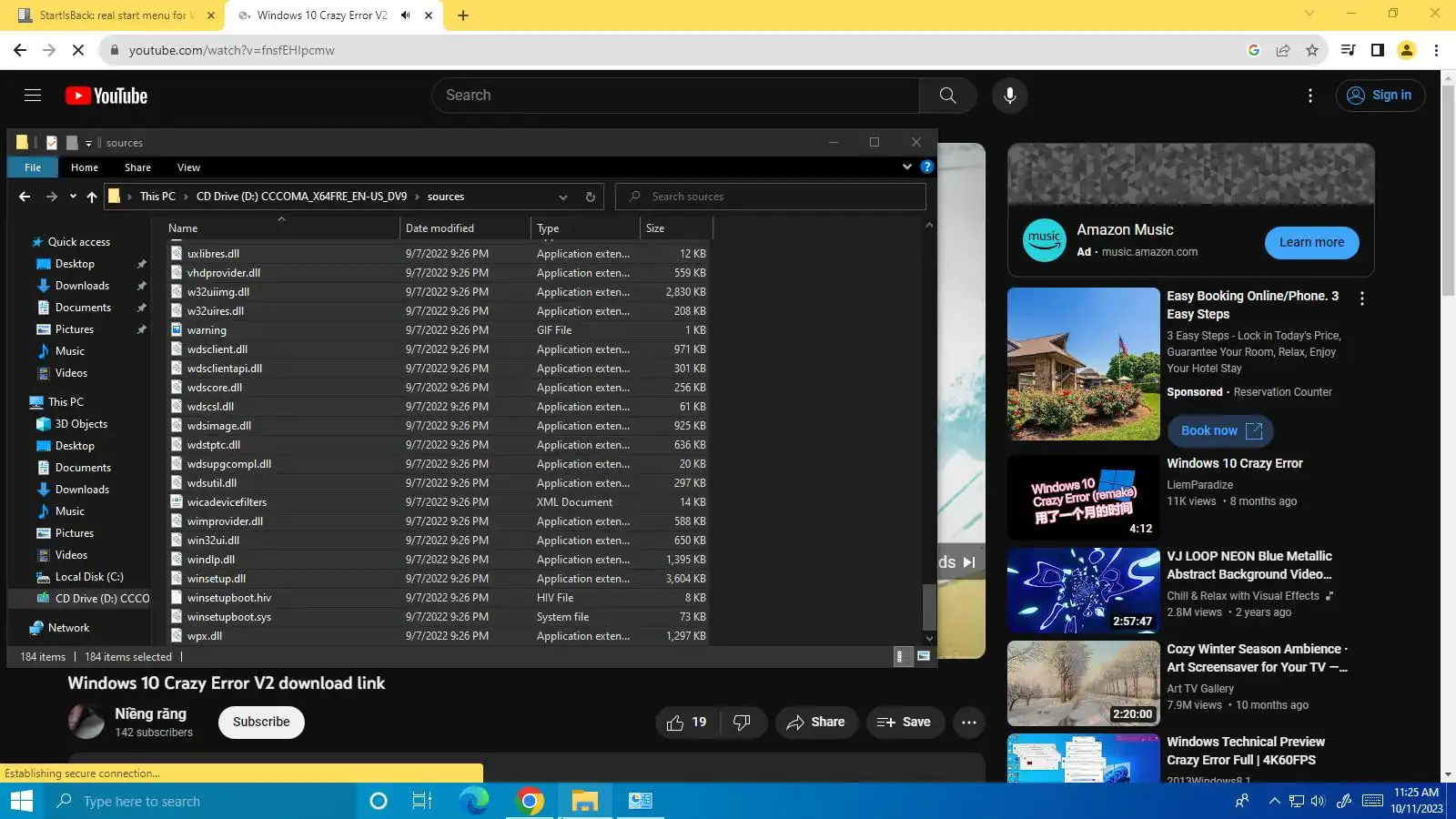Screen dimensions: 1456x819
Task: Open the YouTube guide hamburger menu
Action: point(33,96)
